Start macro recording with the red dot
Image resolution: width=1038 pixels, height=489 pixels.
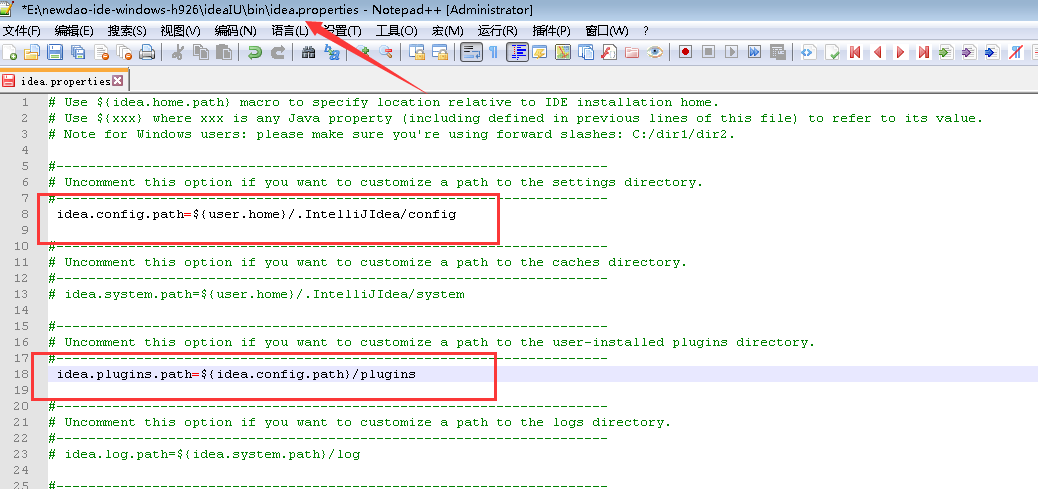pos(685,52)
